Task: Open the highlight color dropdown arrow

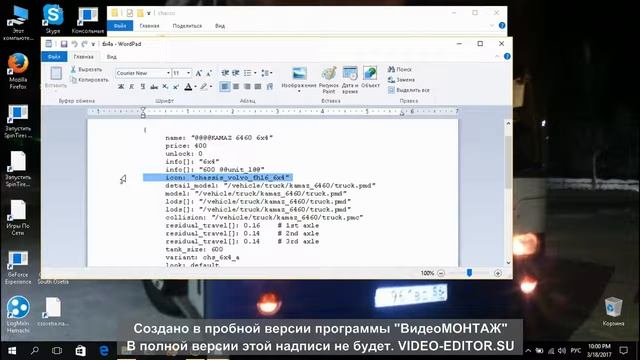Action: click(x=211, y=87)
